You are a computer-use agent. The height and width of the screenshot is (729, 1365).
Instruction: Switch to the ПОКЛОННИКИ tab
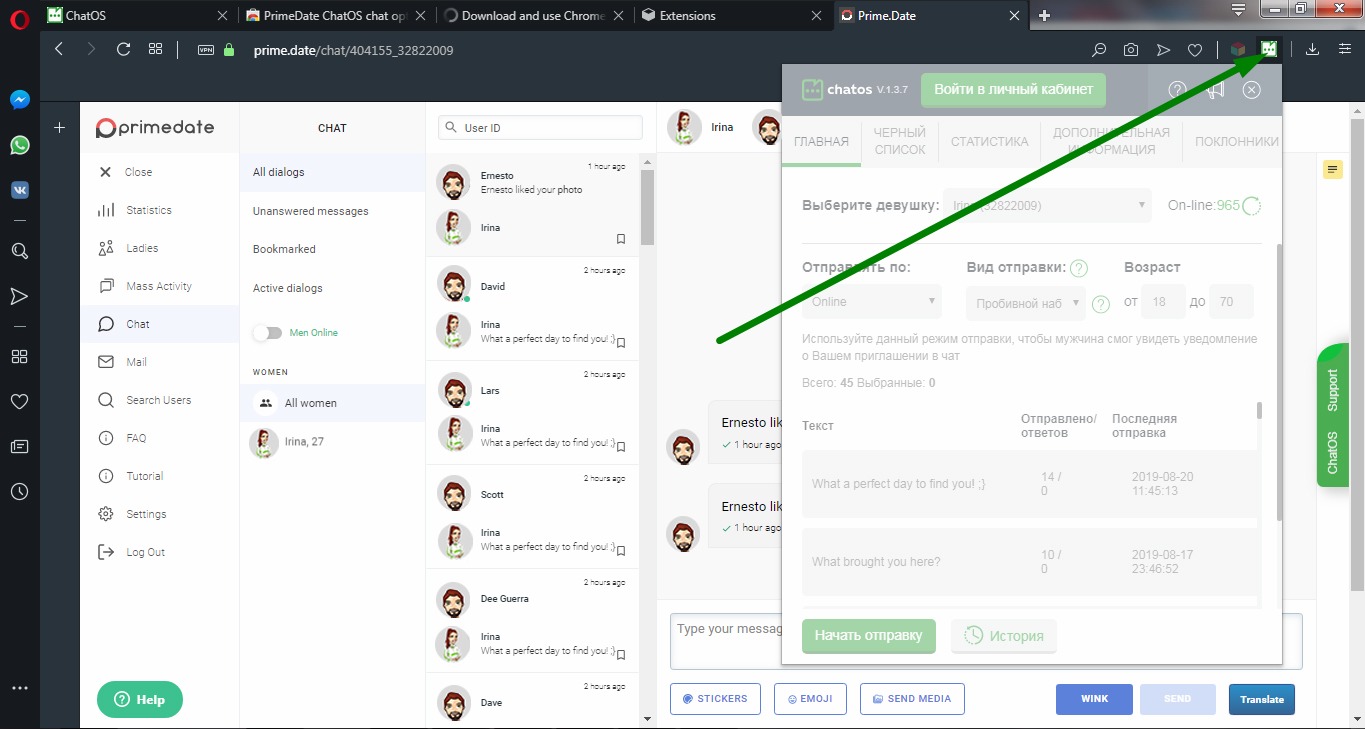tap(1236, 141)
